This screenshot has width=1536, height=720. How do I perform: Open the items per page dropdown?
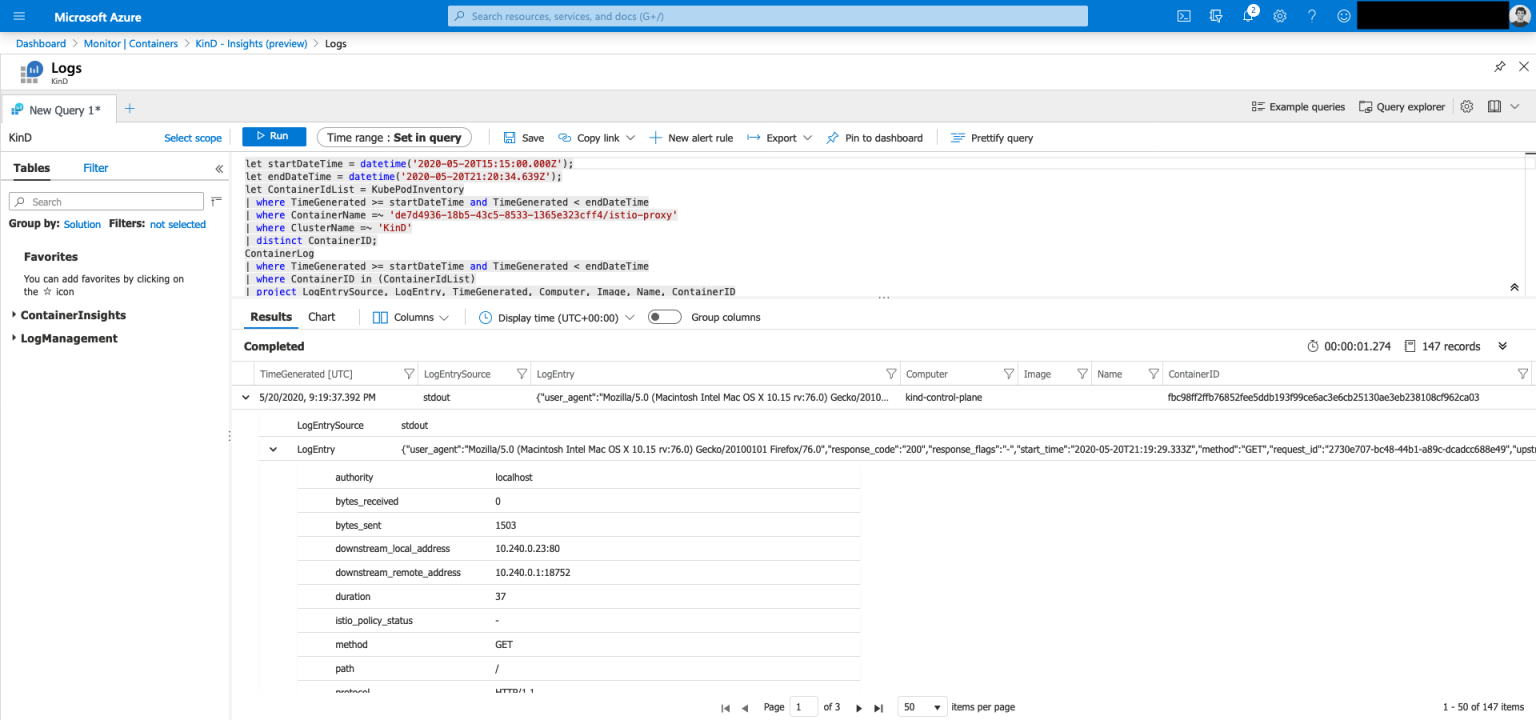pos(921,706)
